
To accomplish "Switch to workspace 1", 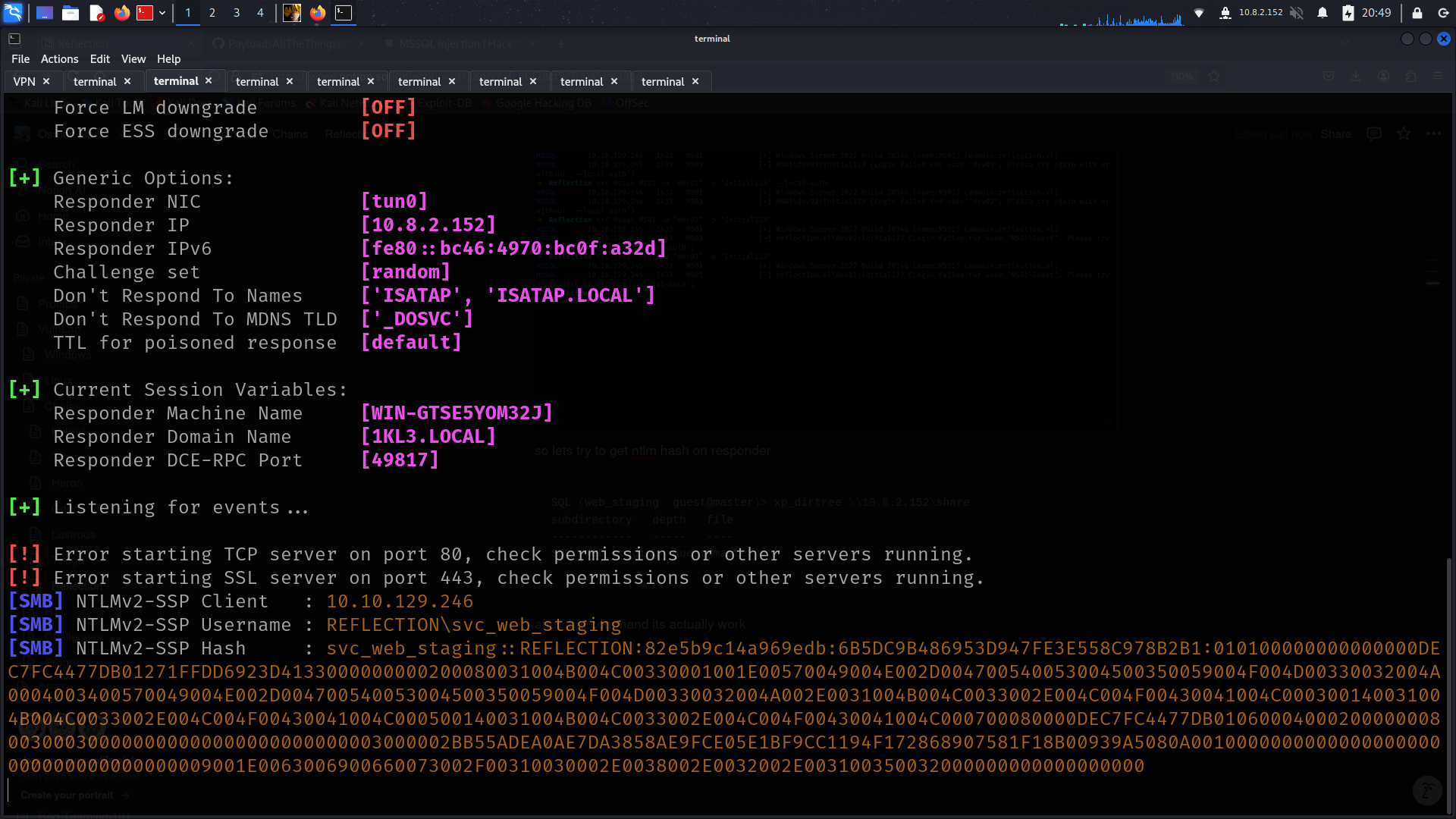I will (188, 13).
